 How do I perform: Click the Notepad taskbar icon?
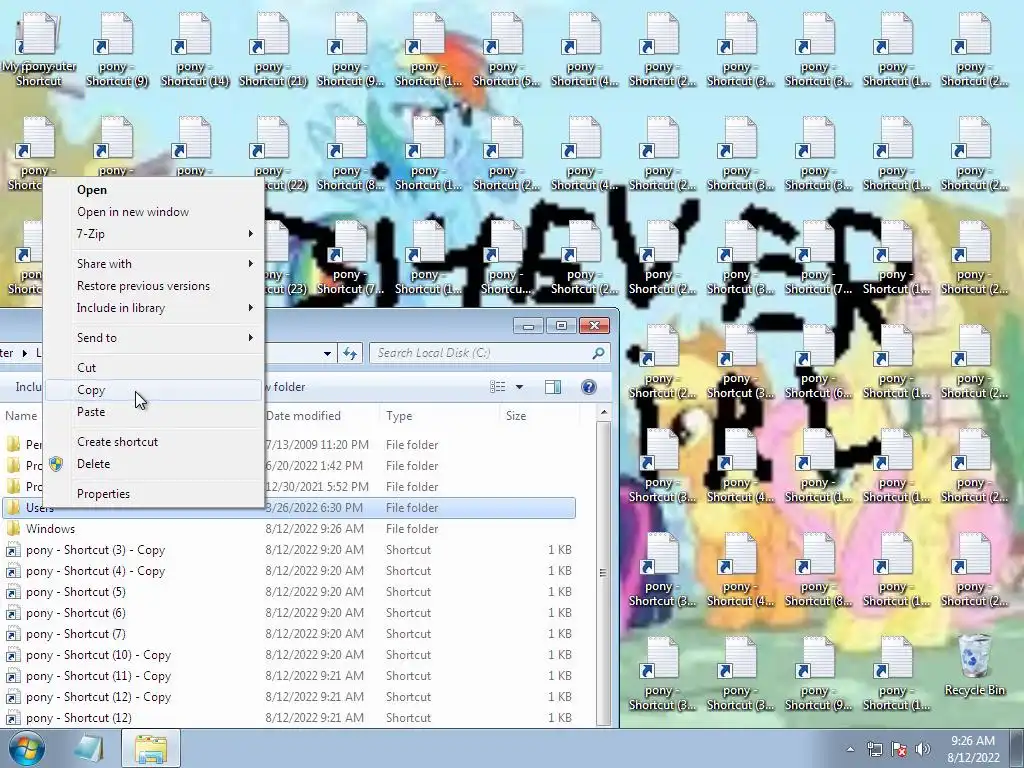[x=88, y=749]
